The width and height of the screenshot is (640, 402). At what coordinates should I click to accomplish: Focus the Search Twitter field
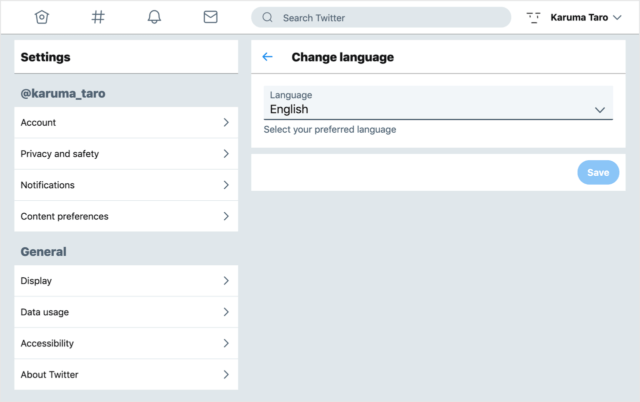point(381,18)
